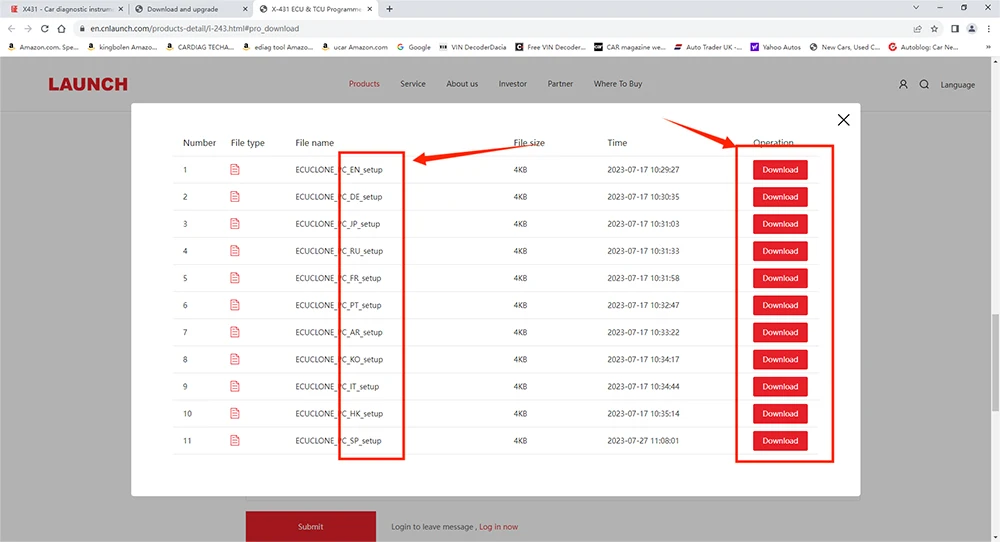Open the About us menu
The height and width of the screenshot is (542, 1000).
pos(462,84)
